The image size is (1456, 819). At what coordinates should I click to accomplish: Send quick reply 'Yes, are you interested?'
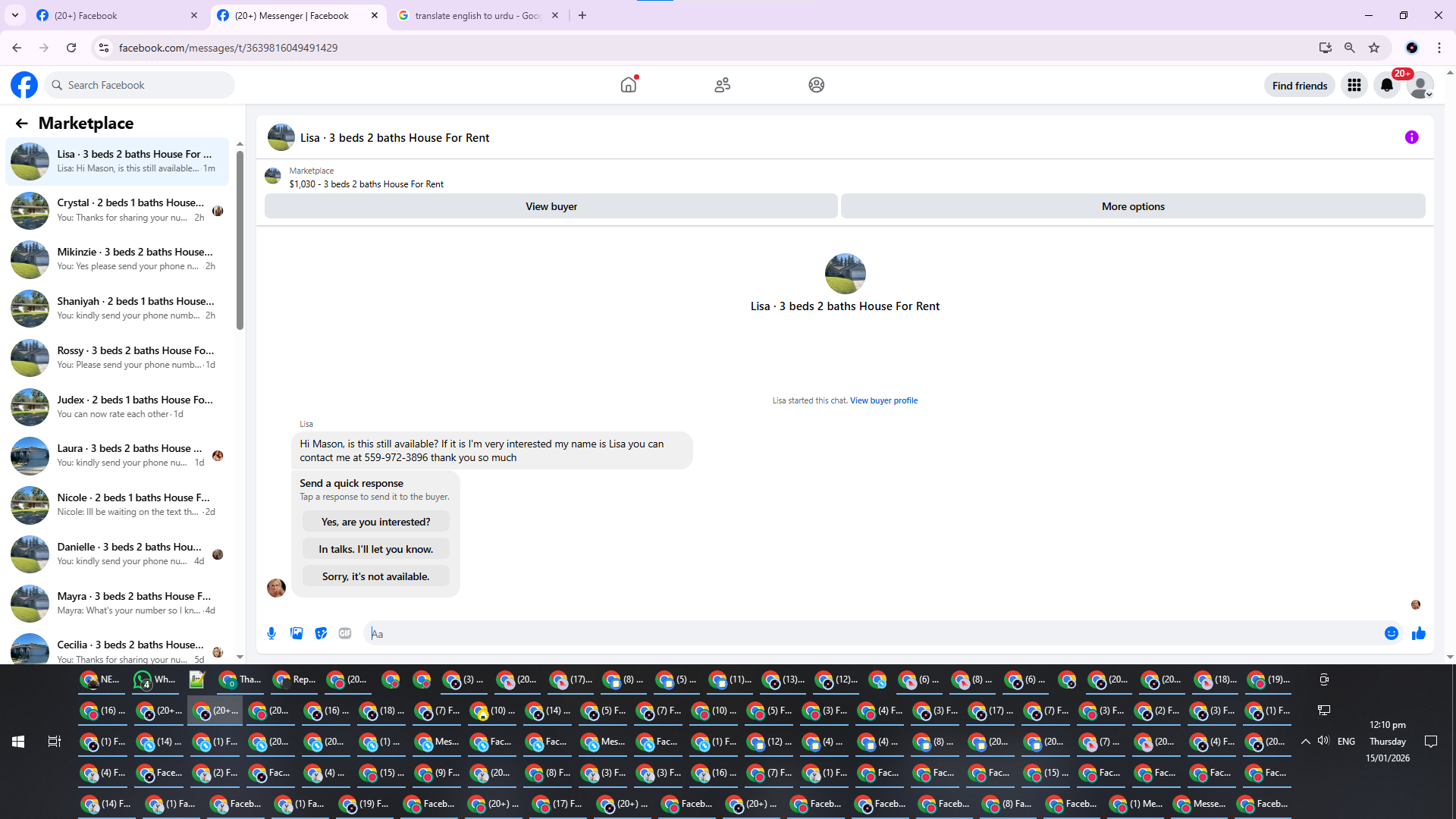click(x=375, y=522)
